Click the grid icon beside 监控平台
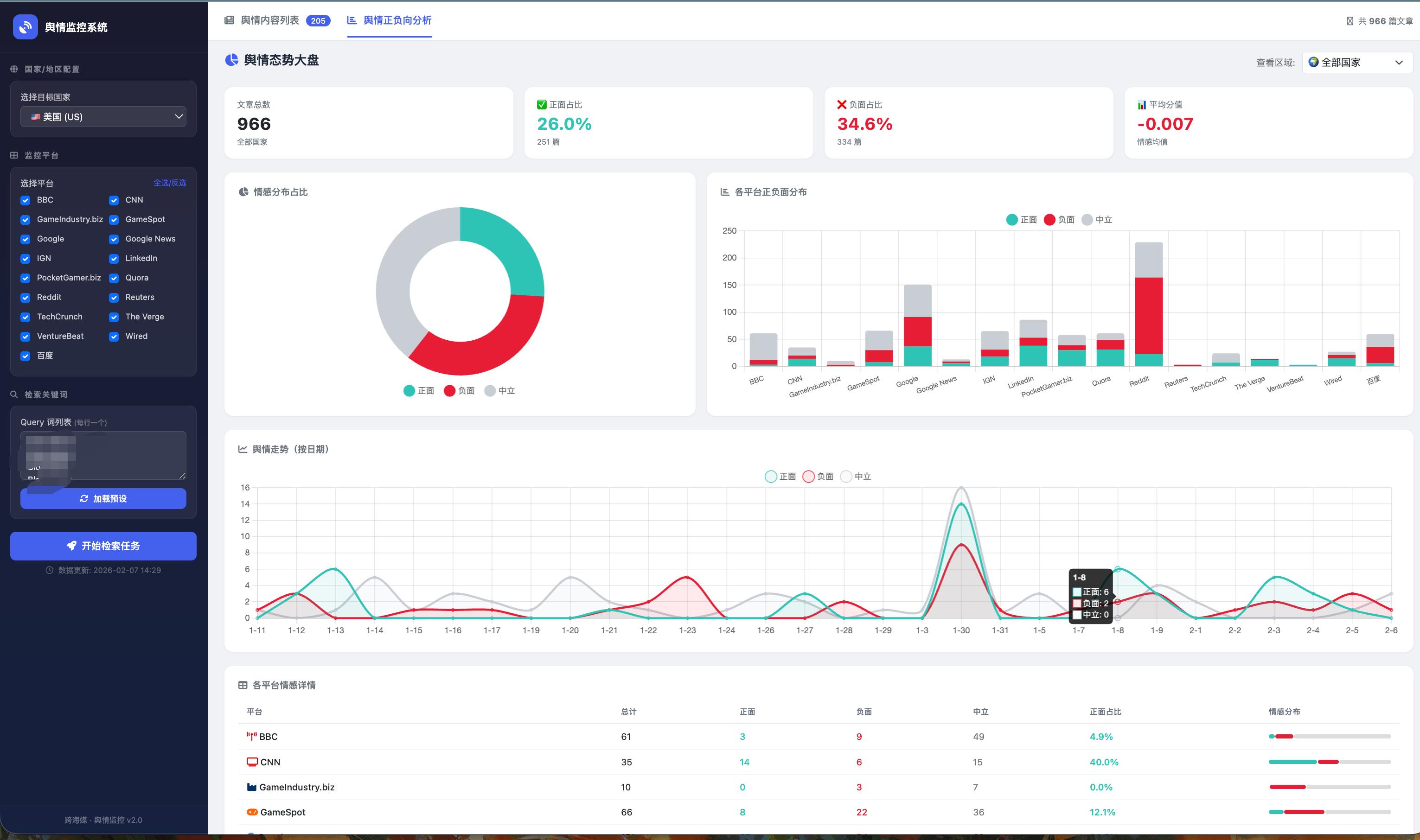 (x=14, y=155)
